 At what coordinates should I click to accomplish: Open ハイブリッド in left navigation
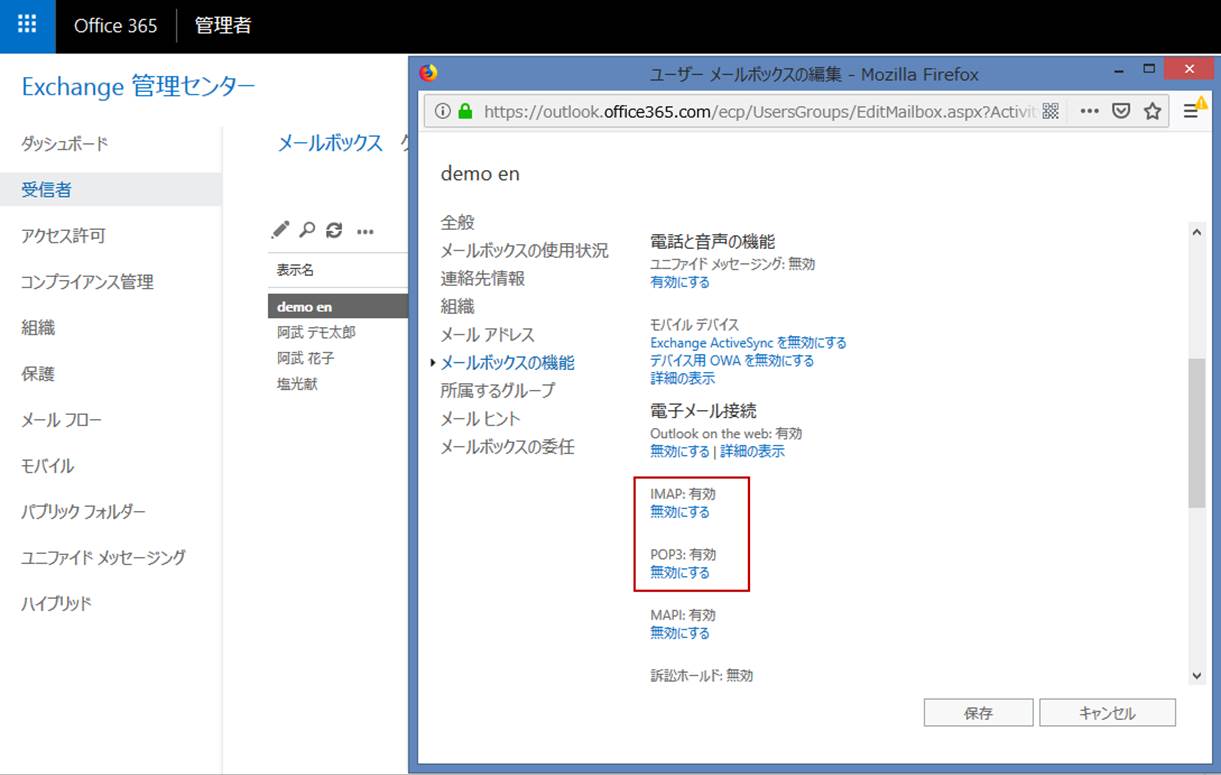[x=57, y=604]
